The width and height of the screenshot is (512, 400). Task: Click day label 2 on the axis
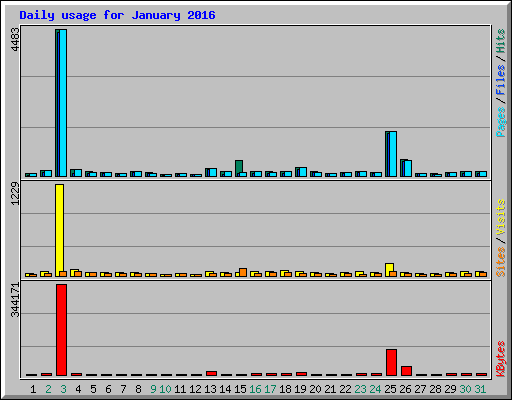48,389
